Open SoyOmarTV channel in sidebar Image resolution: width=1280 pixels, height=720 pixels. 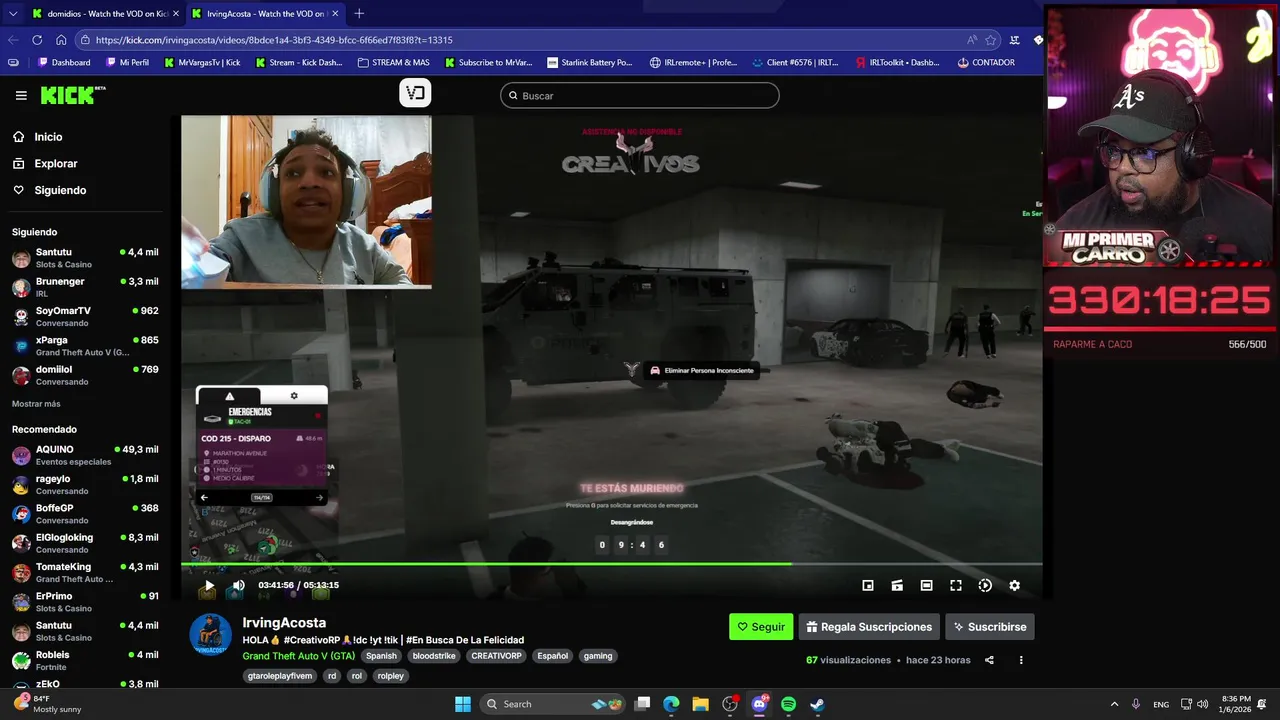click(85, 316)
